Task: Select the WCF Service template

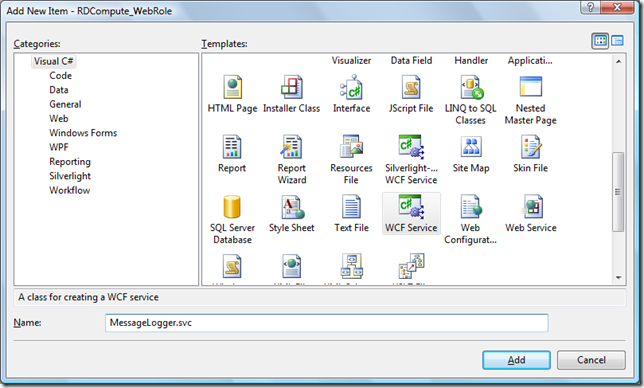Action: (411, 214)
